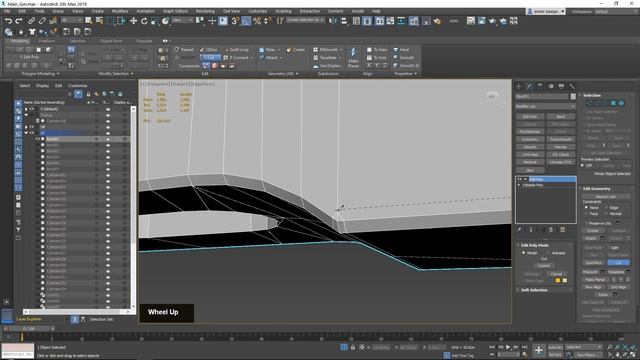The width and height of the screenshot is (640, 360).
Task: Click the Play Animation button
Action: coord(508,347)
